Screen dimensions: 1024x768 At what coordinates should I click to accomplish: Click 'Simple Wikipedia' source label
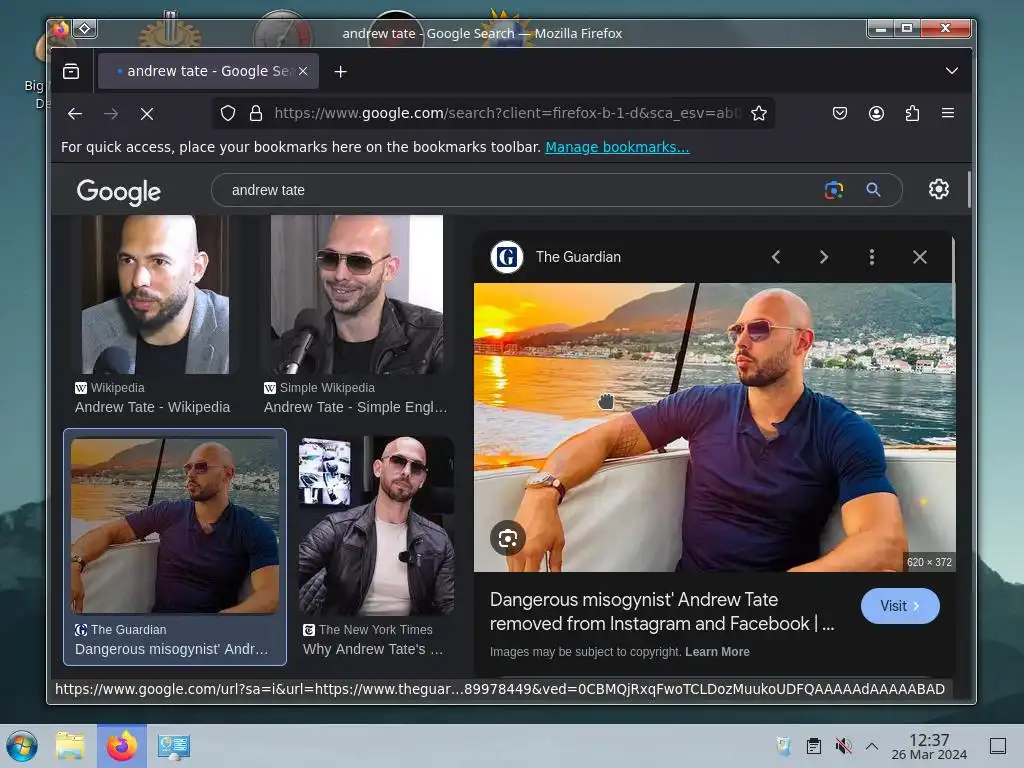tap(327, 388)
